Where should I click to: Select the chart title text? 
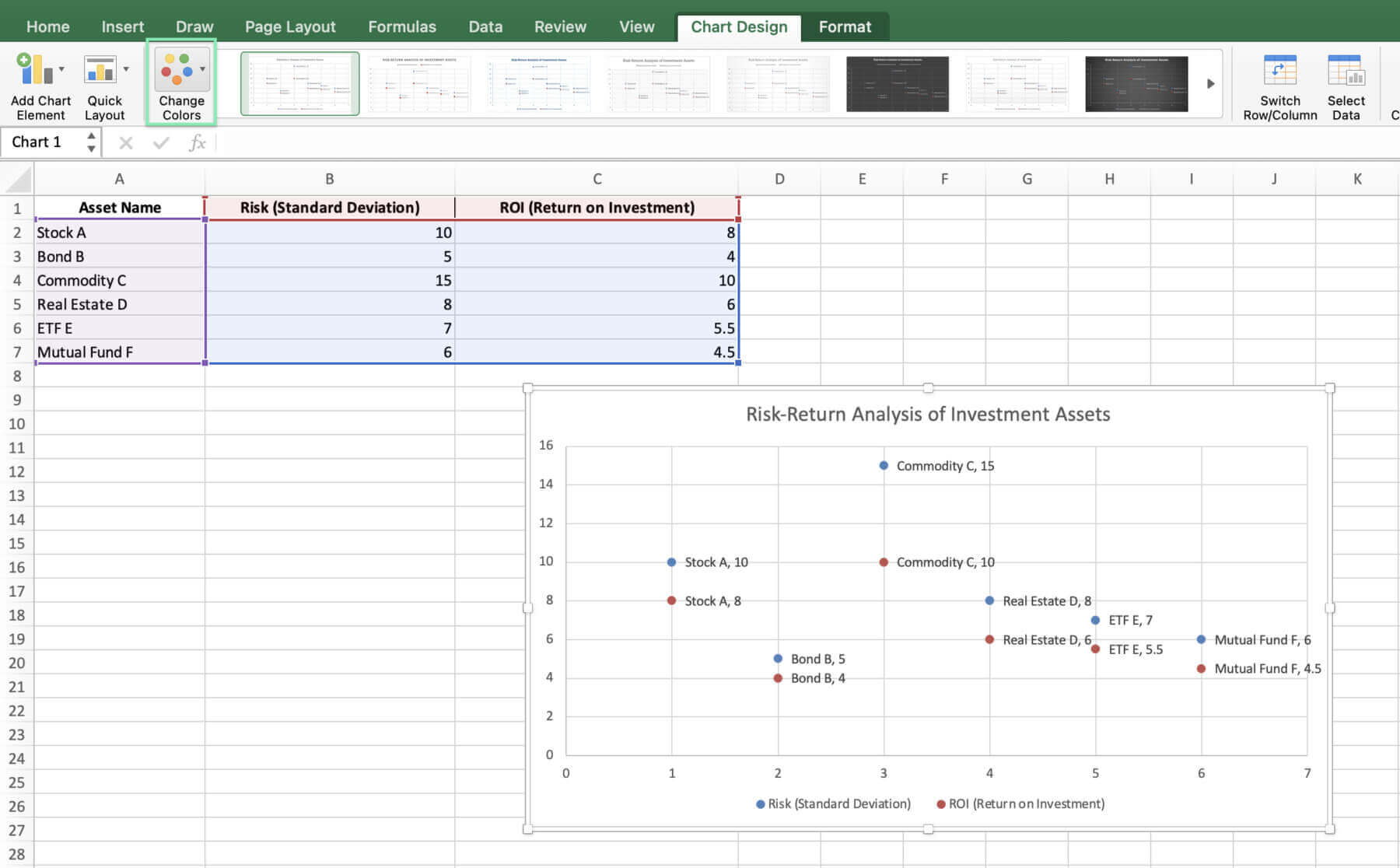928,414
